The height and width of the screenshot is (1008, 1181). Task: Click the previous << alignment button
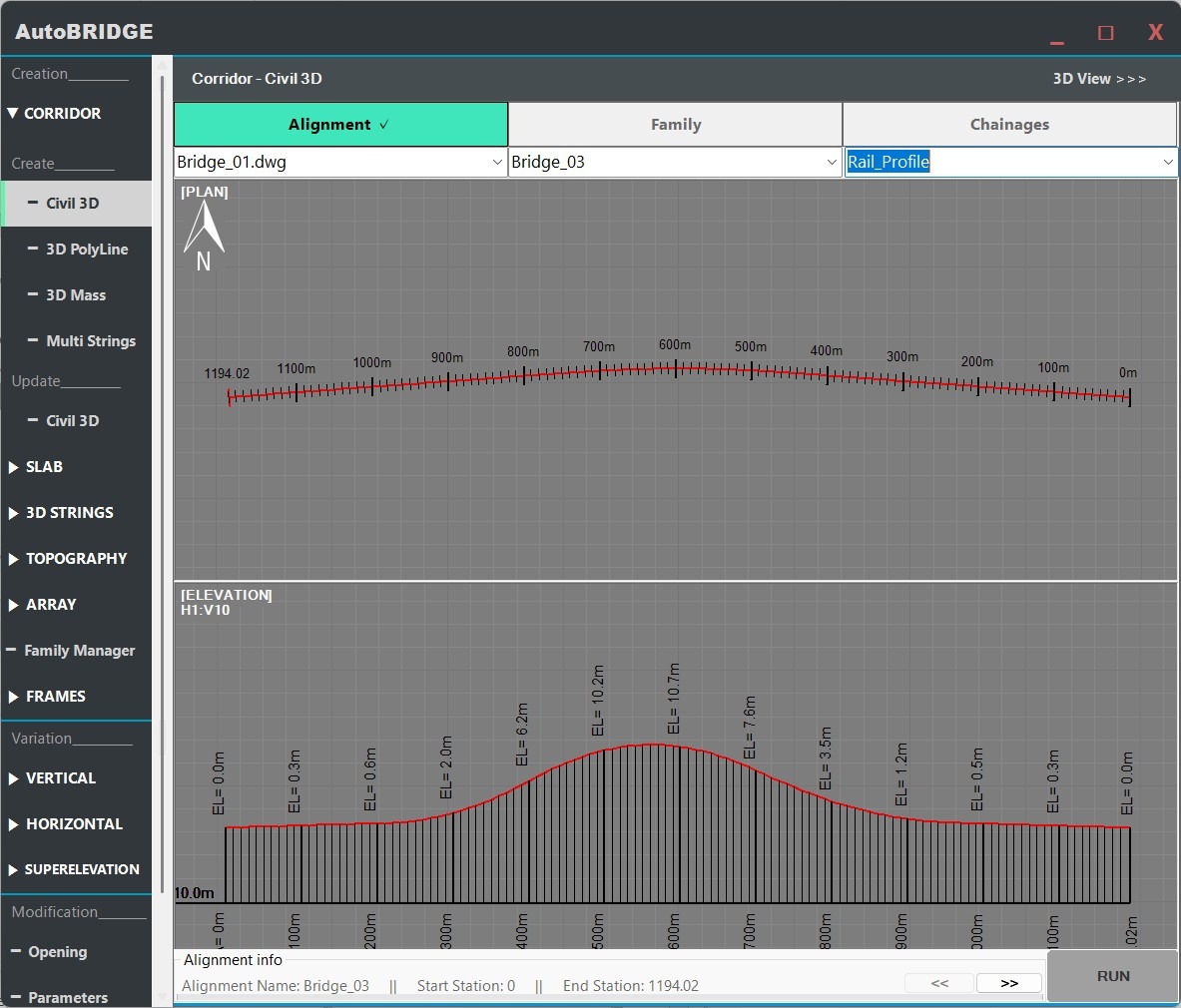tap(939, 984)
